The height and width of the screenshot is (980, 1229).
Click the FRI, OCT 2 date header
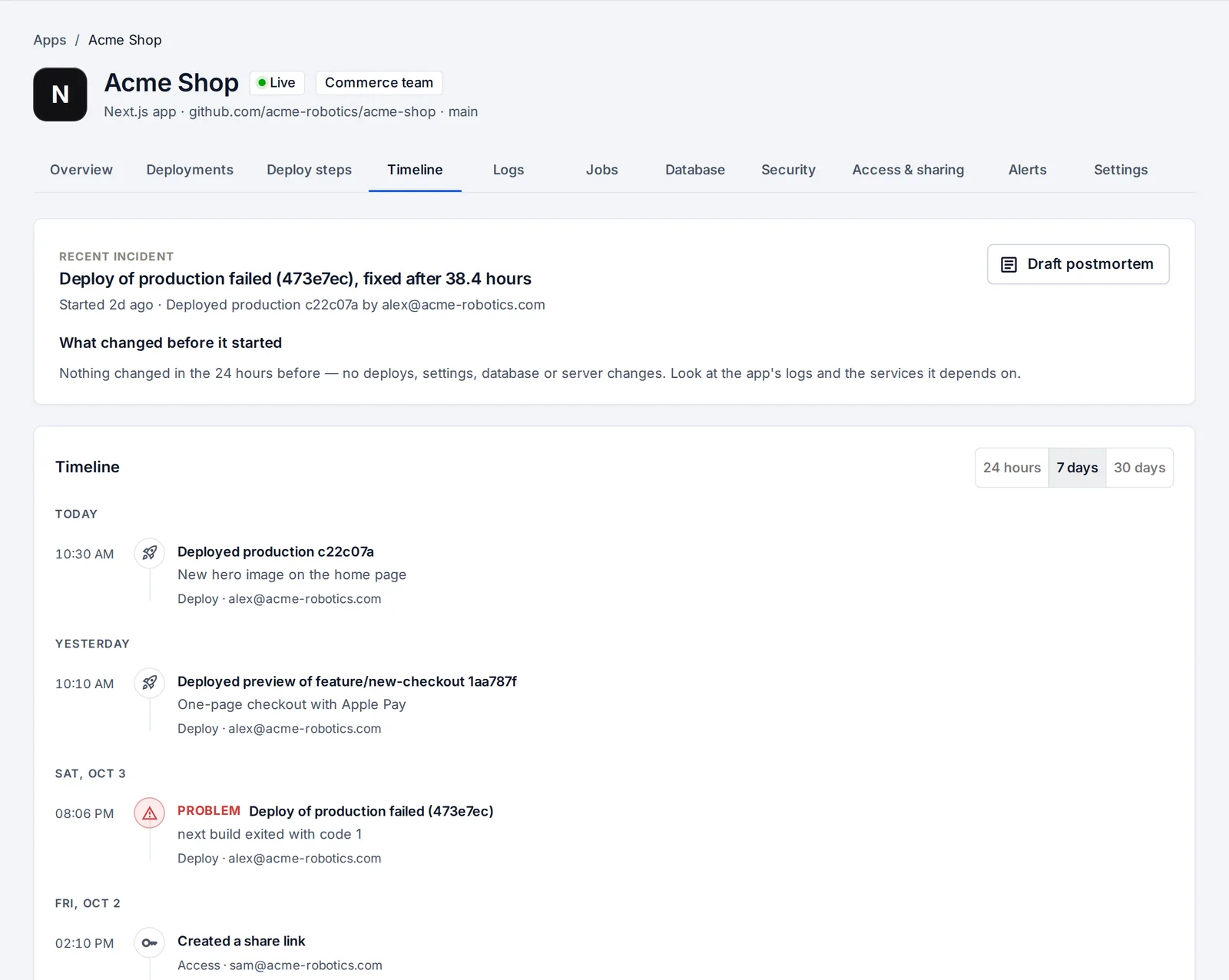[x=88, y=903]
